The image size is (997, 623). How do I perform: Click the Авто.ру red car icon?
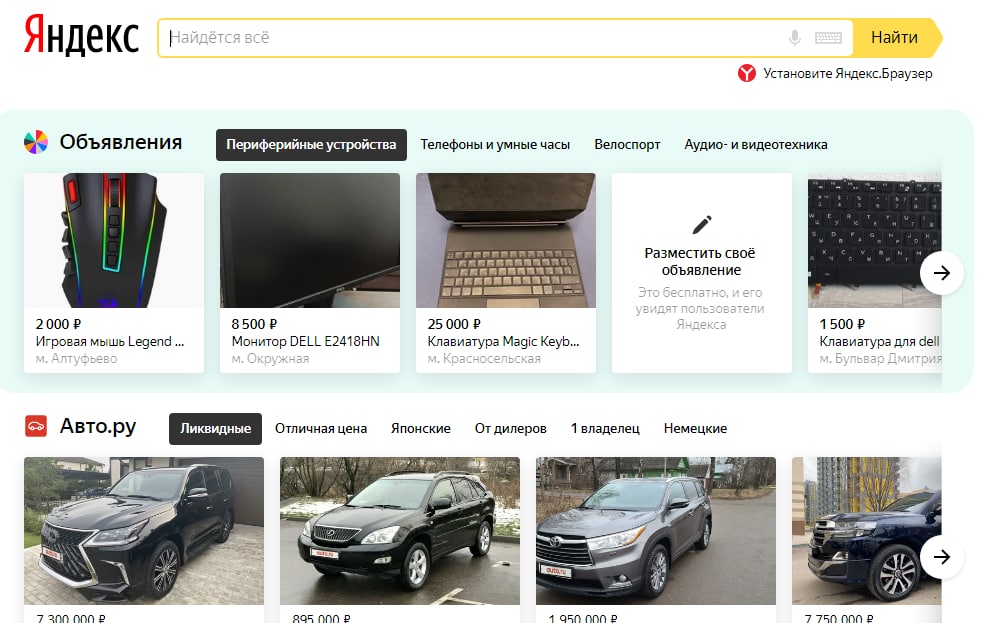(36, 426)
